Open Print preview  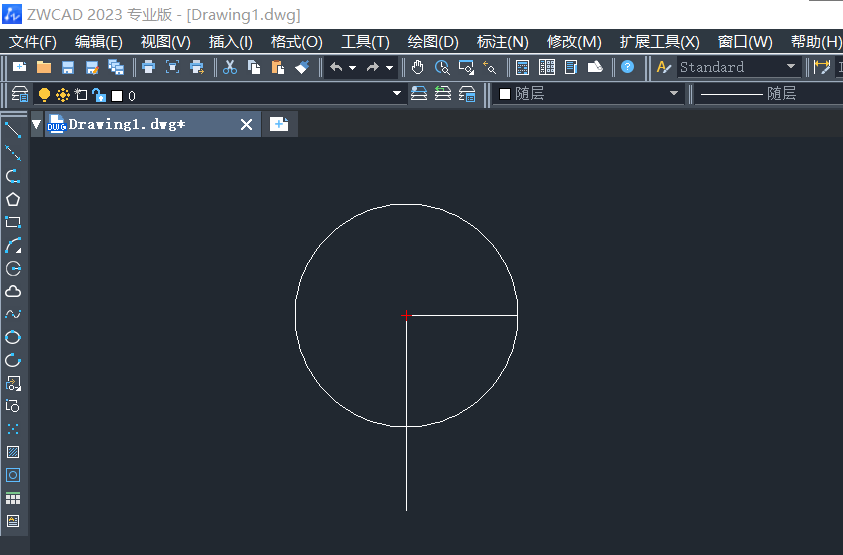click(x=173, y=67)
